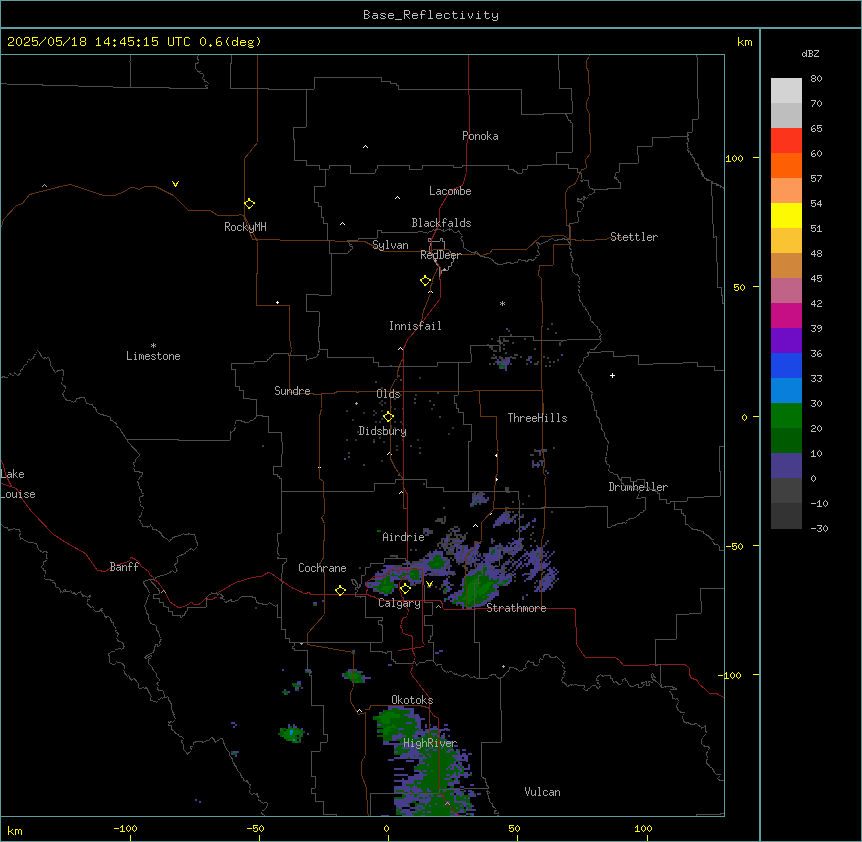Click the yellow v marker northwest of RockyMH

point(175,184)
